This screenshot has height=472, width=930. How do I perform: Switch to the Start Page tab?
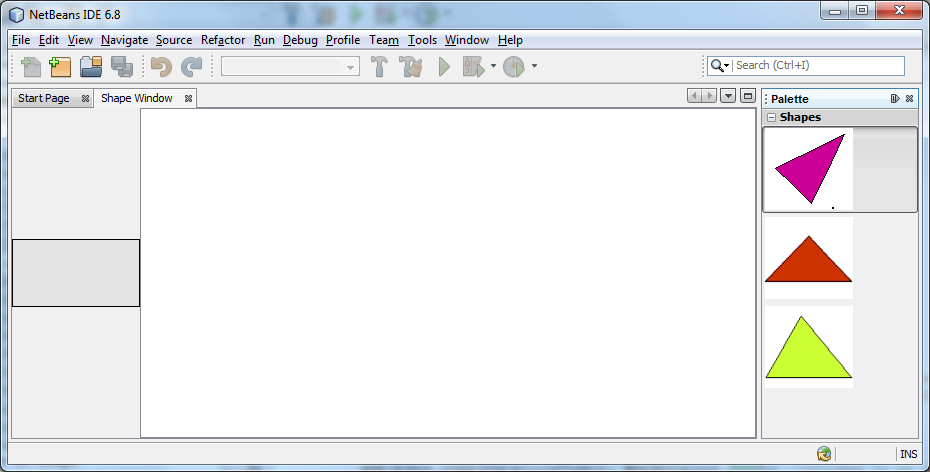coord(44,98)
